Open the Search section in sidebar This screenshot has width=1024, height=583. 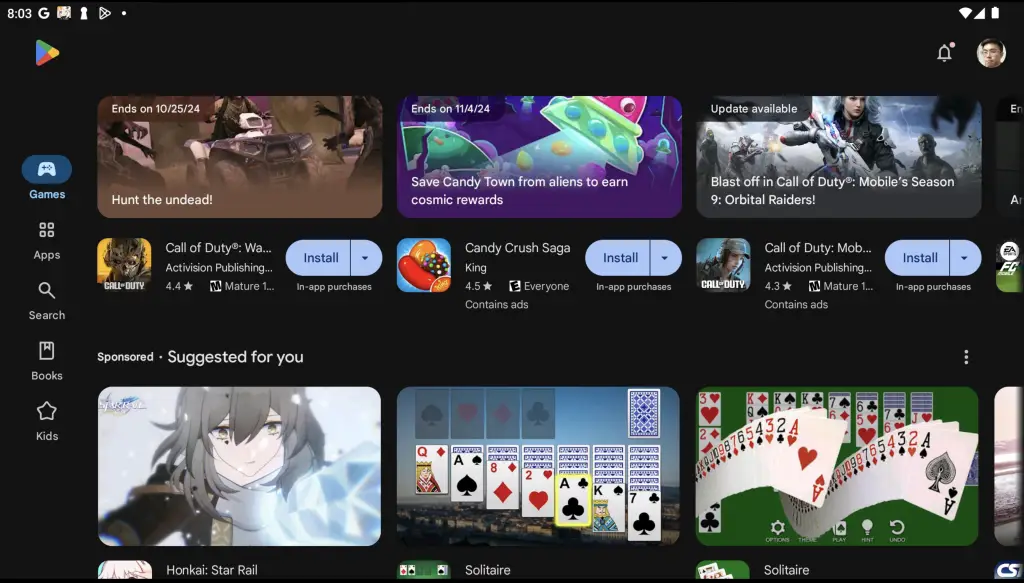[47, 301]
